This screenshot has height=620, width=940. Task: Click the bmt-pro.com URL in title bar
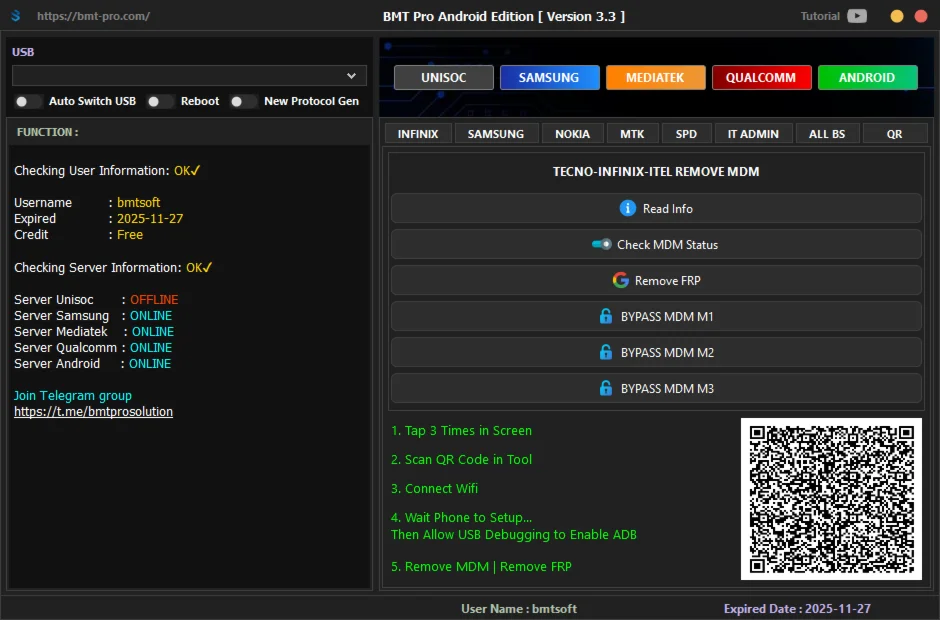coord(93,17)
